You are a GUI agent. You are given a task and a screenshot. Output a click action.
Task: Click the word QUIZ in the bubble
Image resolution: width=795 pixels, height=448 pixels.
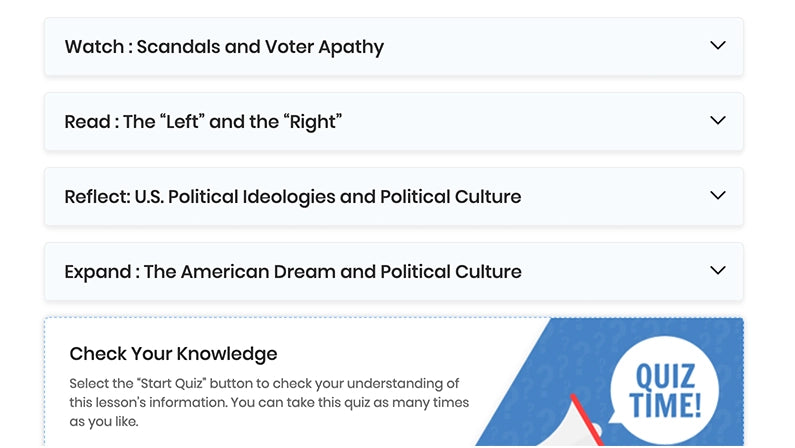coord(666,375)
